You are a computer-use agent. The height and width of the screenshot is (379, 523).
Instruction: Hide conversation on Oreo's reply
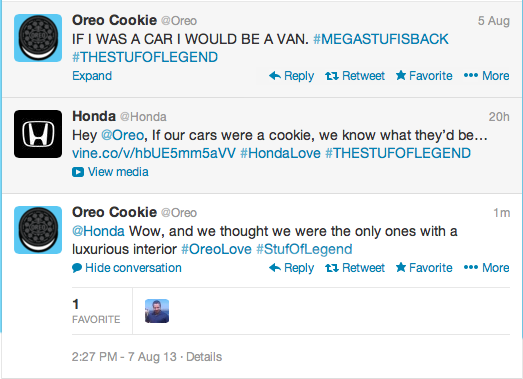127,268
